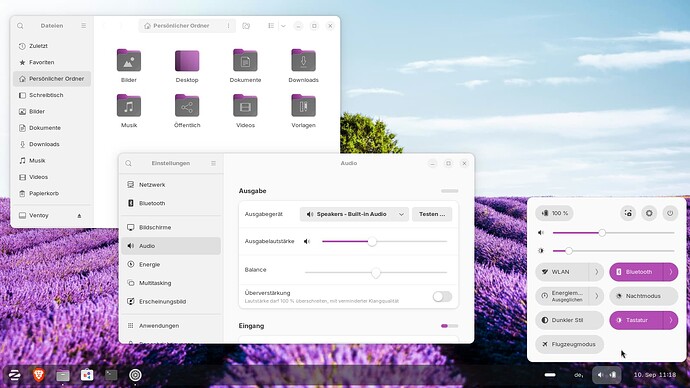Open Schreibtisch in Dateien sidebar
Screen dimensions: 690x388
point(52,95)
